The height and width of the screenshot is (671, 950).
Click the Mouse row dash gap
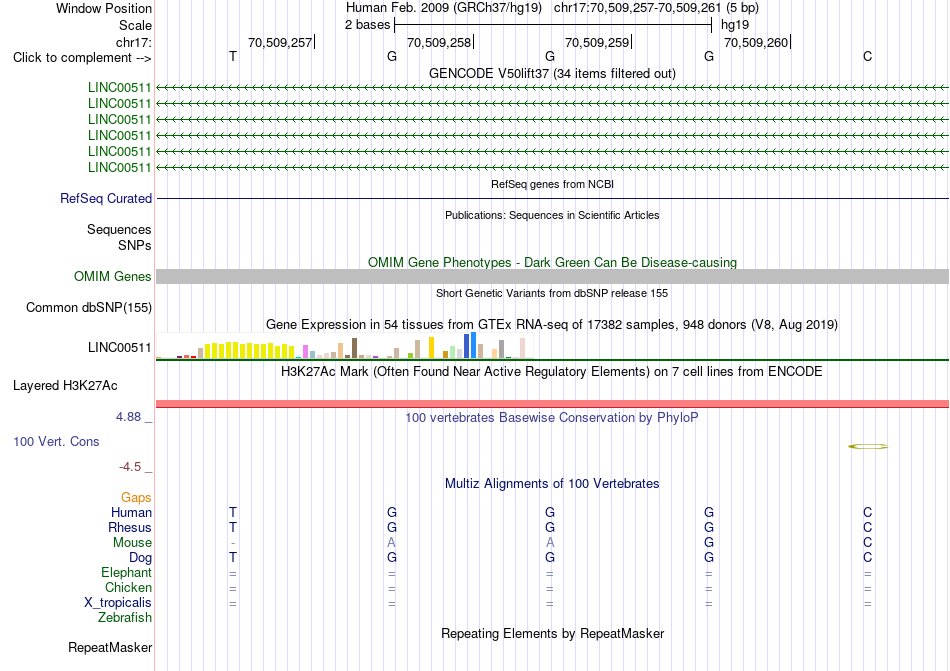(233, 543)
